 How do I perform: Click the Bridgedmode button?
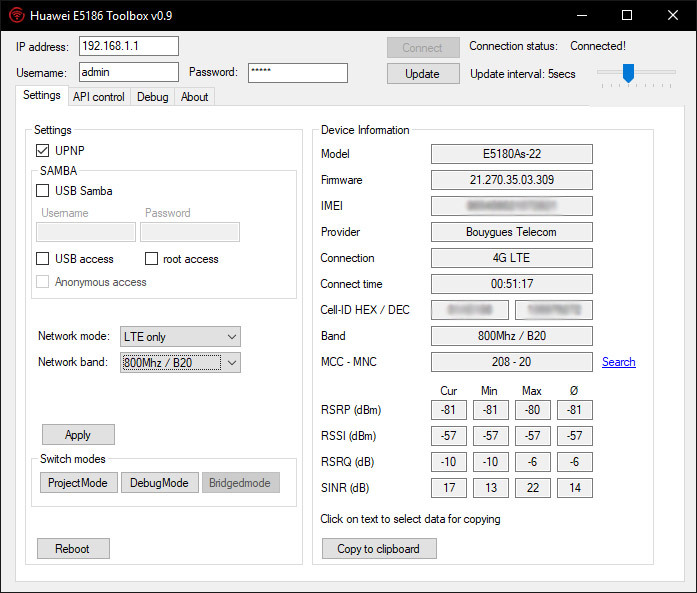tap(240, 483)
